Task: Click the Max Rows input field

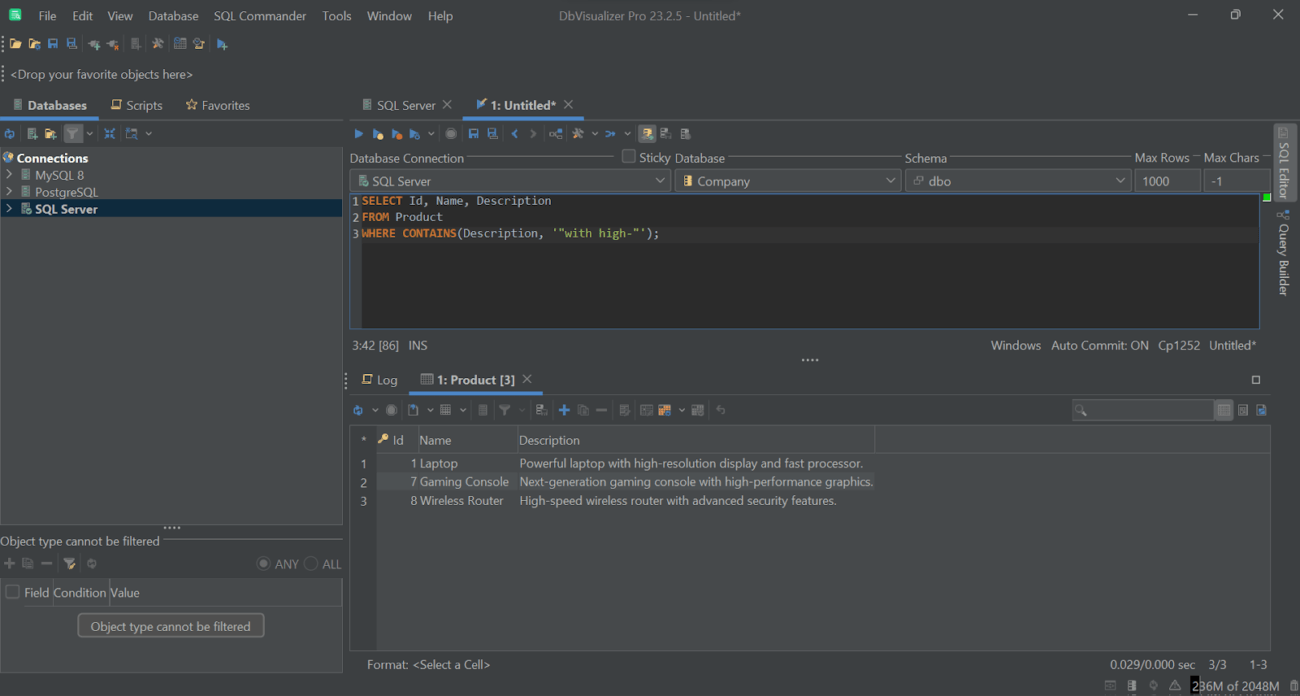Action: point(1167,180)
